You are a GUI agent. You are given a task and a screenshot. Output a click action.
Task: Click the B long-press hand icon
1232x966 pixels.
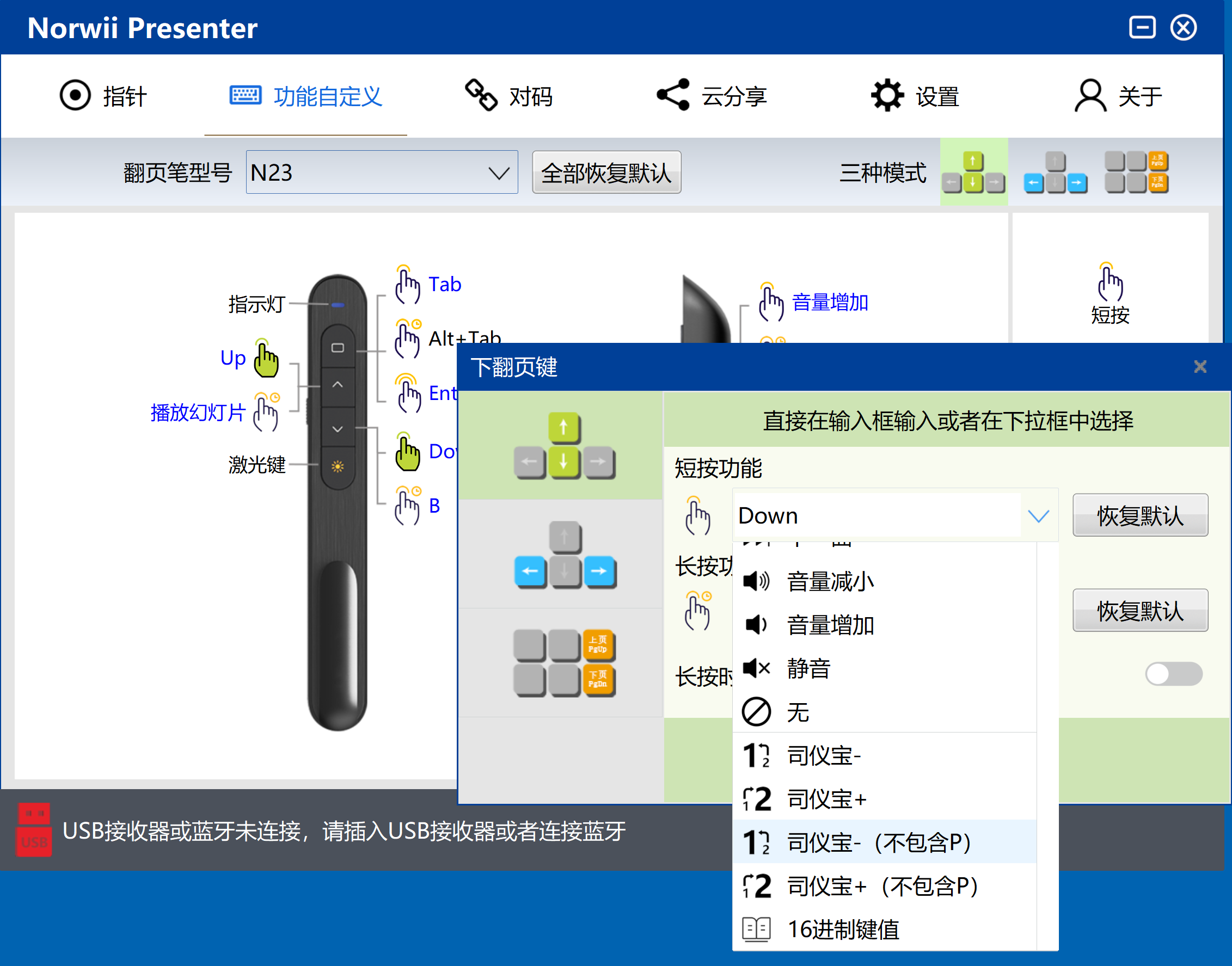pos(407,506)
